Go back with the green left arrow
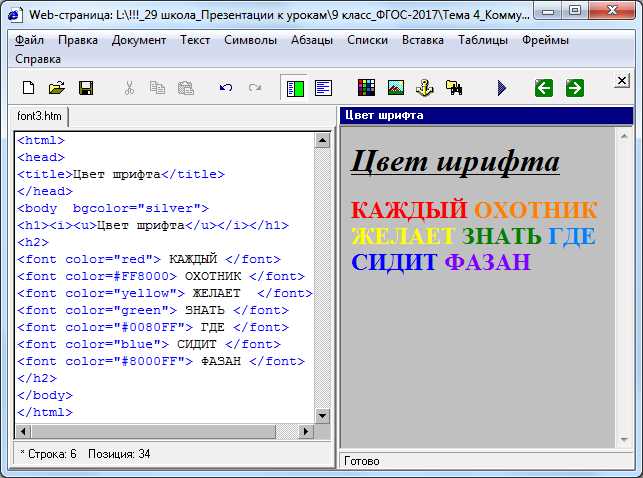This screenshot has height=478, width=643. coord(544,88)
